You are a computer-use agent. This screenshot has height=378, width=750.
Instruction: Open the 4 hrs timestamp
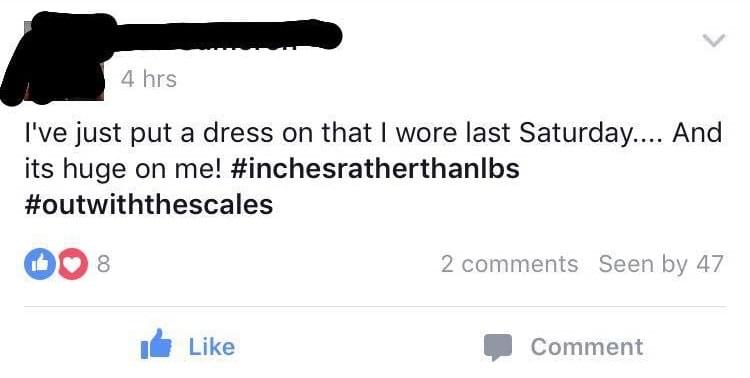149,79
